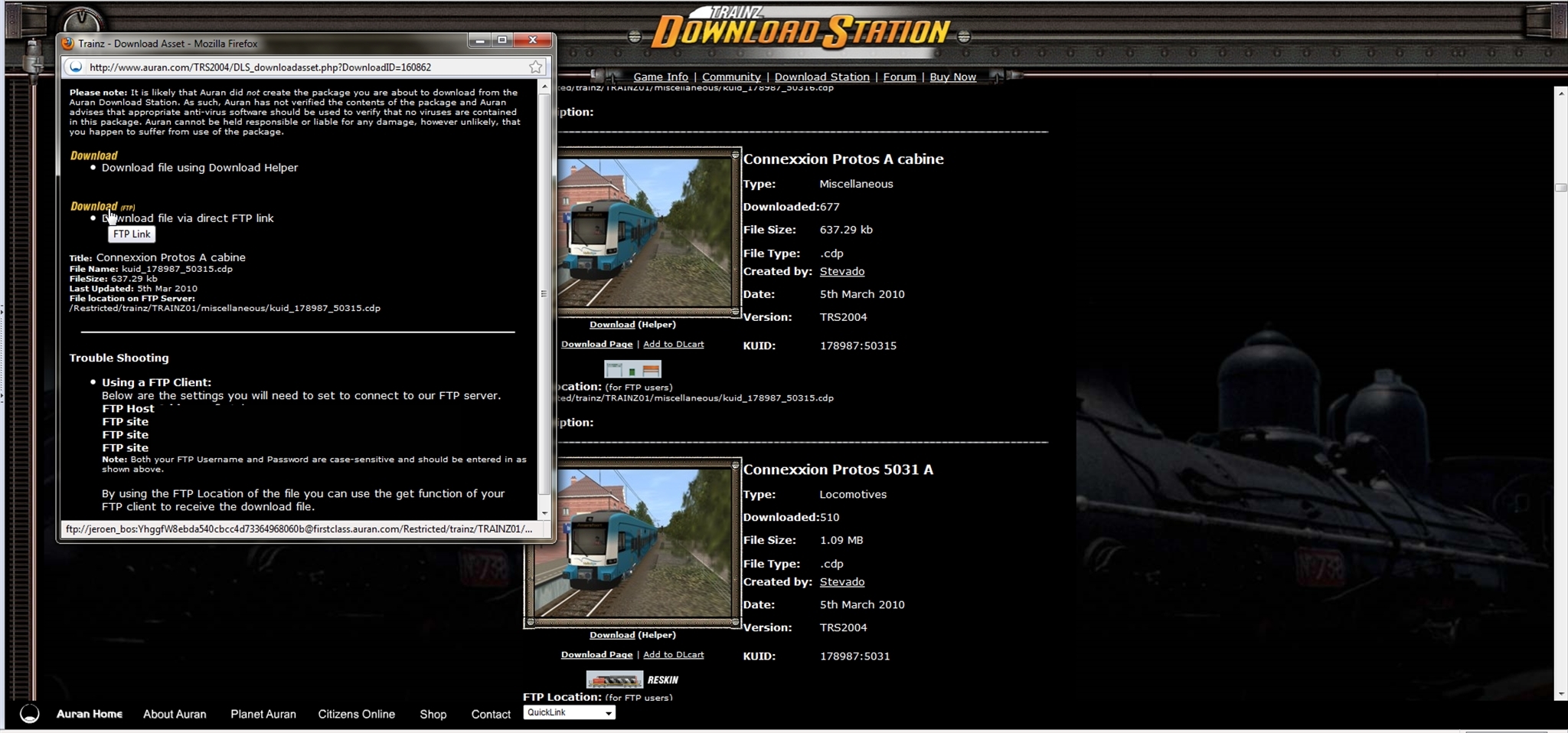The height and width of the screenshot is (733, 1568).
Task: Open the Community menu item
Action: click(731, 77)
